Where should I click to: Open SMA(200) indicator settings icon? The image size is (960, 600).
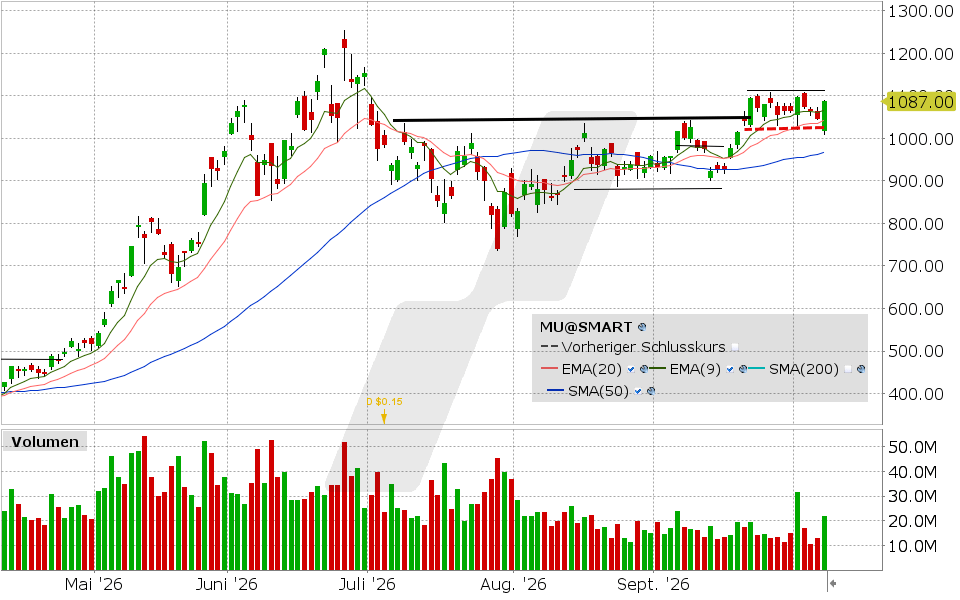[861, 369]
